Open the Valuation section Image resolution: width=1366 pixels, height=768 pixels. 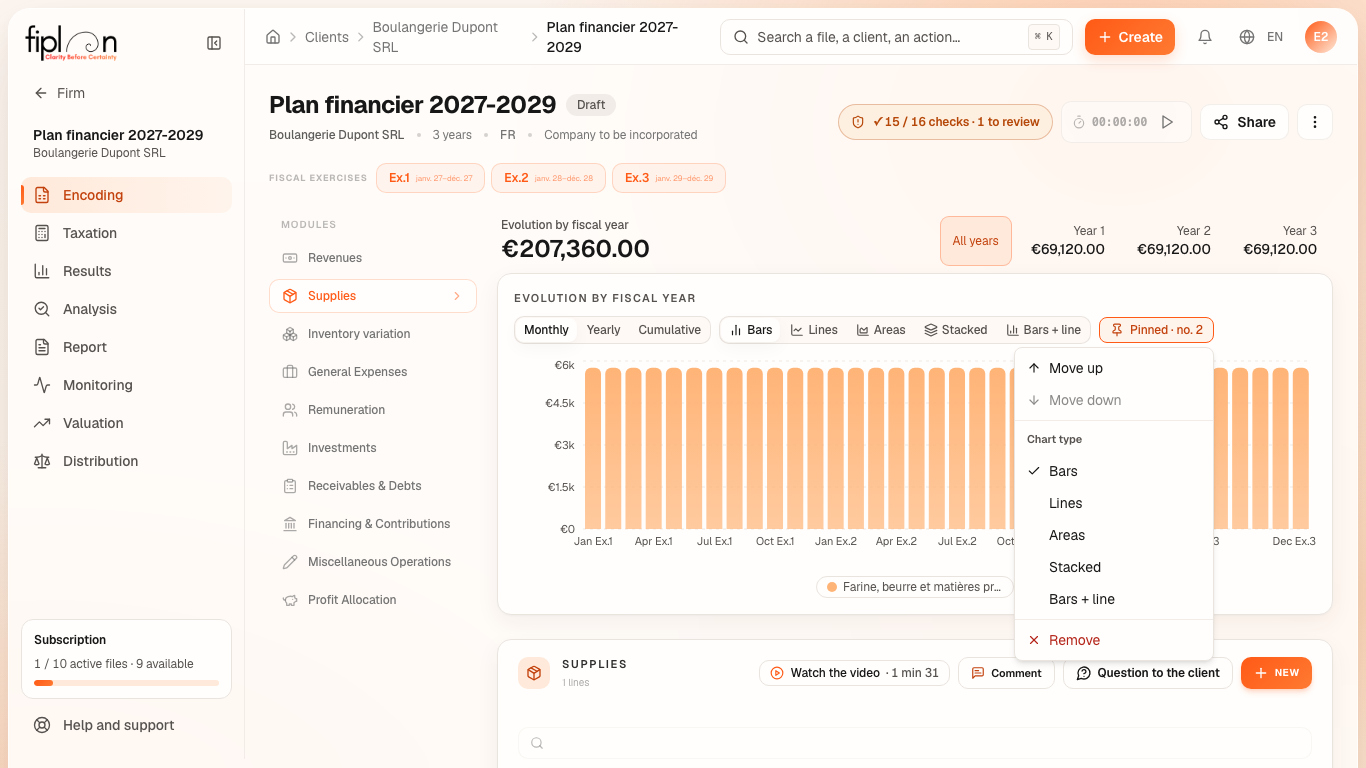click(126, 423)
